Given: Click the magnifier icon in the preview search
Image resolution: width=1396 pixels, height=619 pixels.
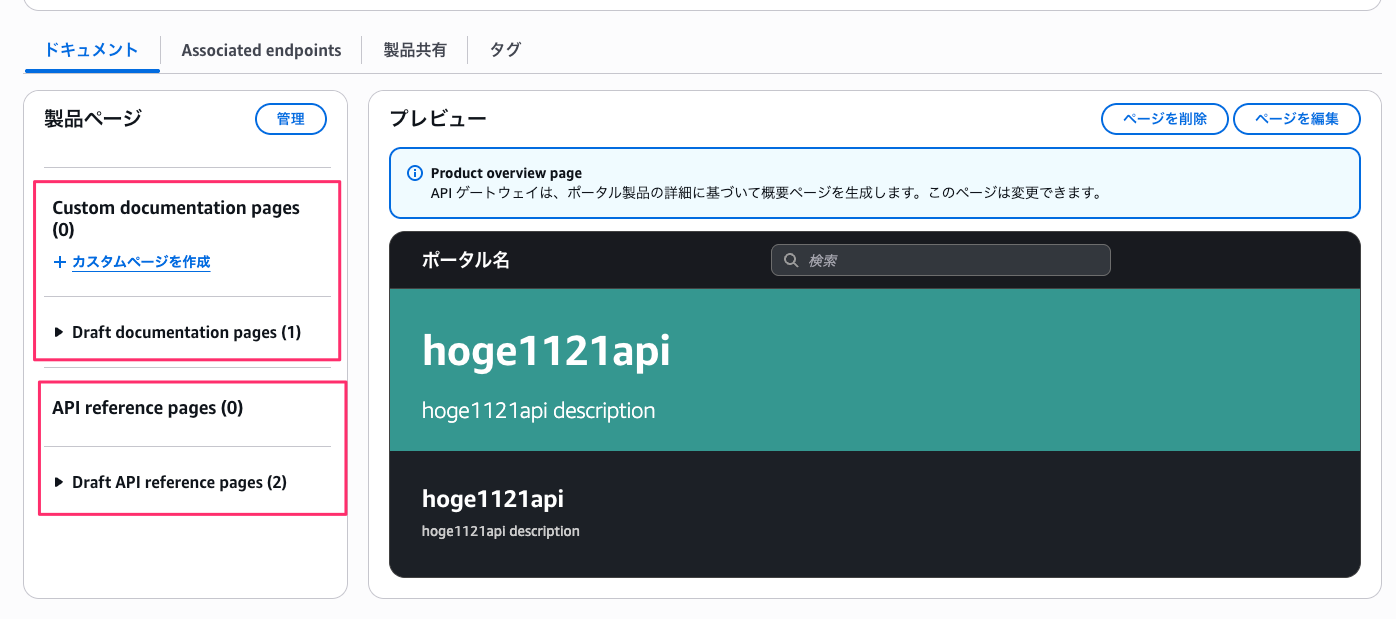Looking at the screenshot, I should [x=791, y=261].
